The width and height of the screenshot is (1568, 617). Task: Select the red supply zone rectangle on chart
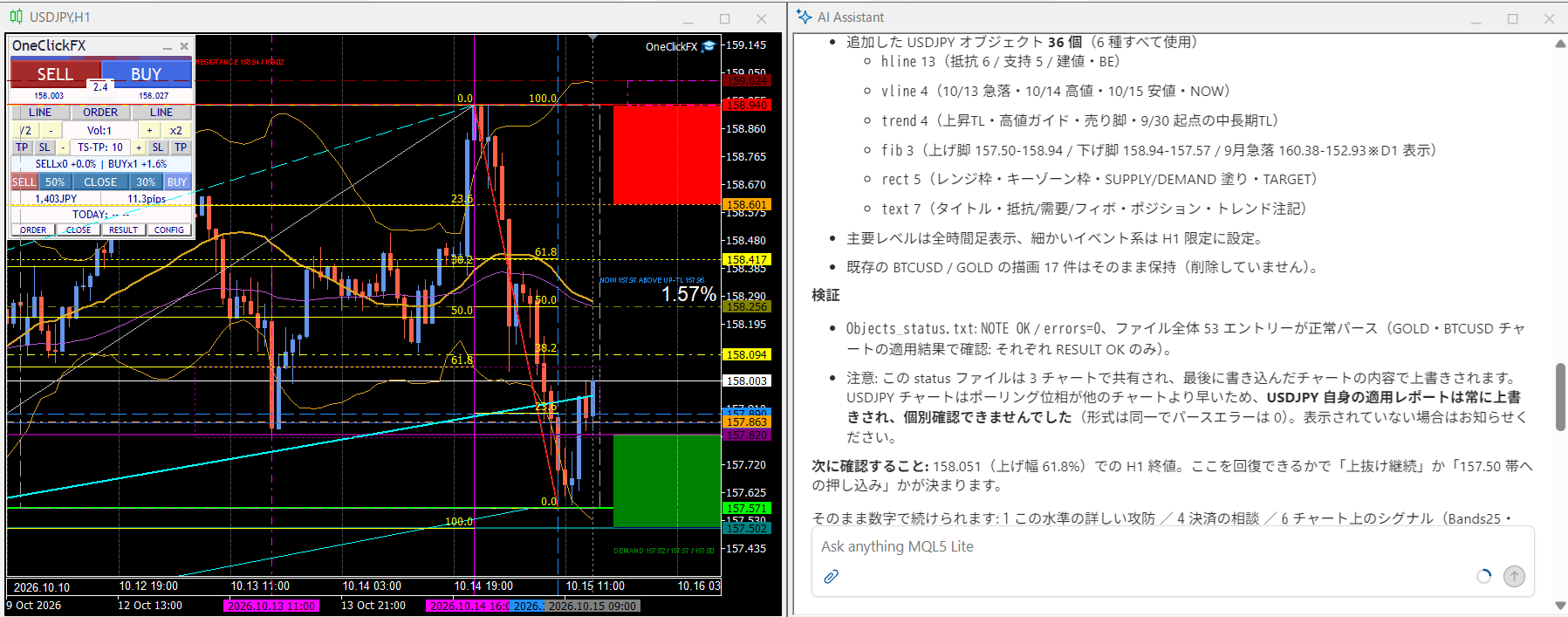[x=667, y=154]
